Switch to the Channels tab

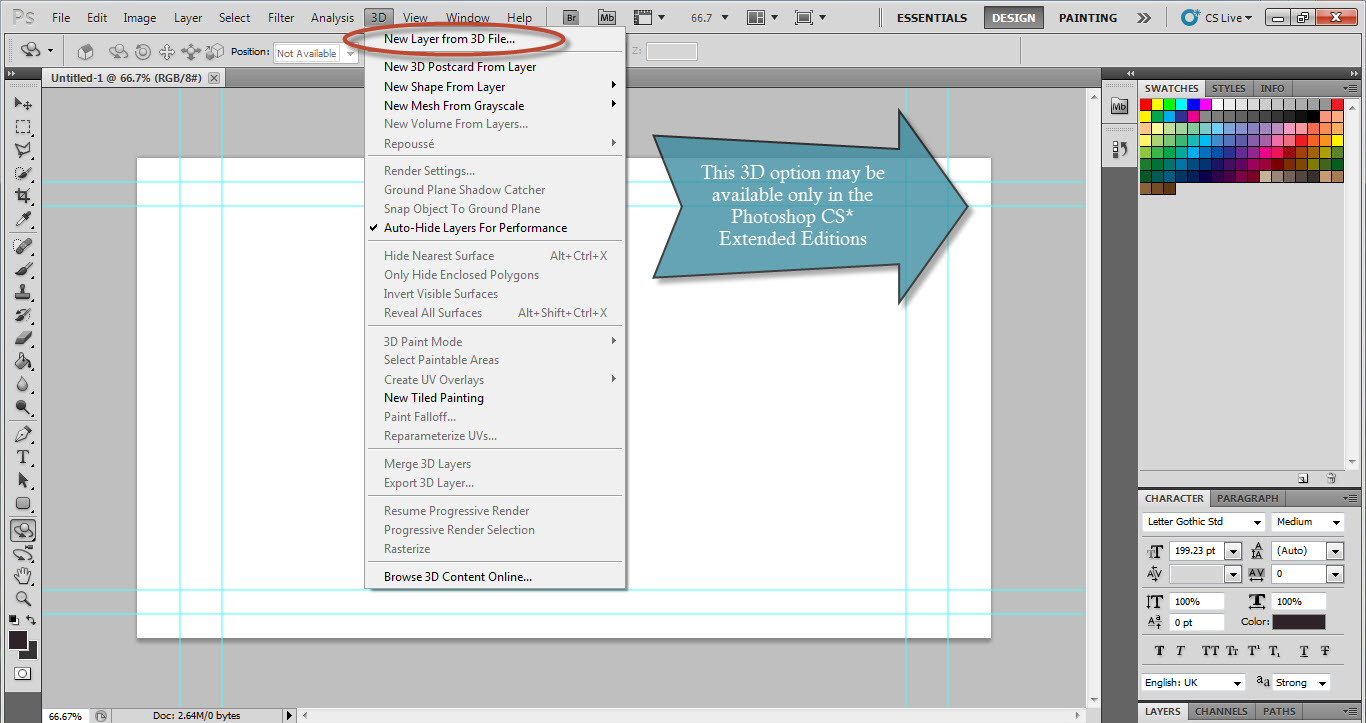[1221, 712]
